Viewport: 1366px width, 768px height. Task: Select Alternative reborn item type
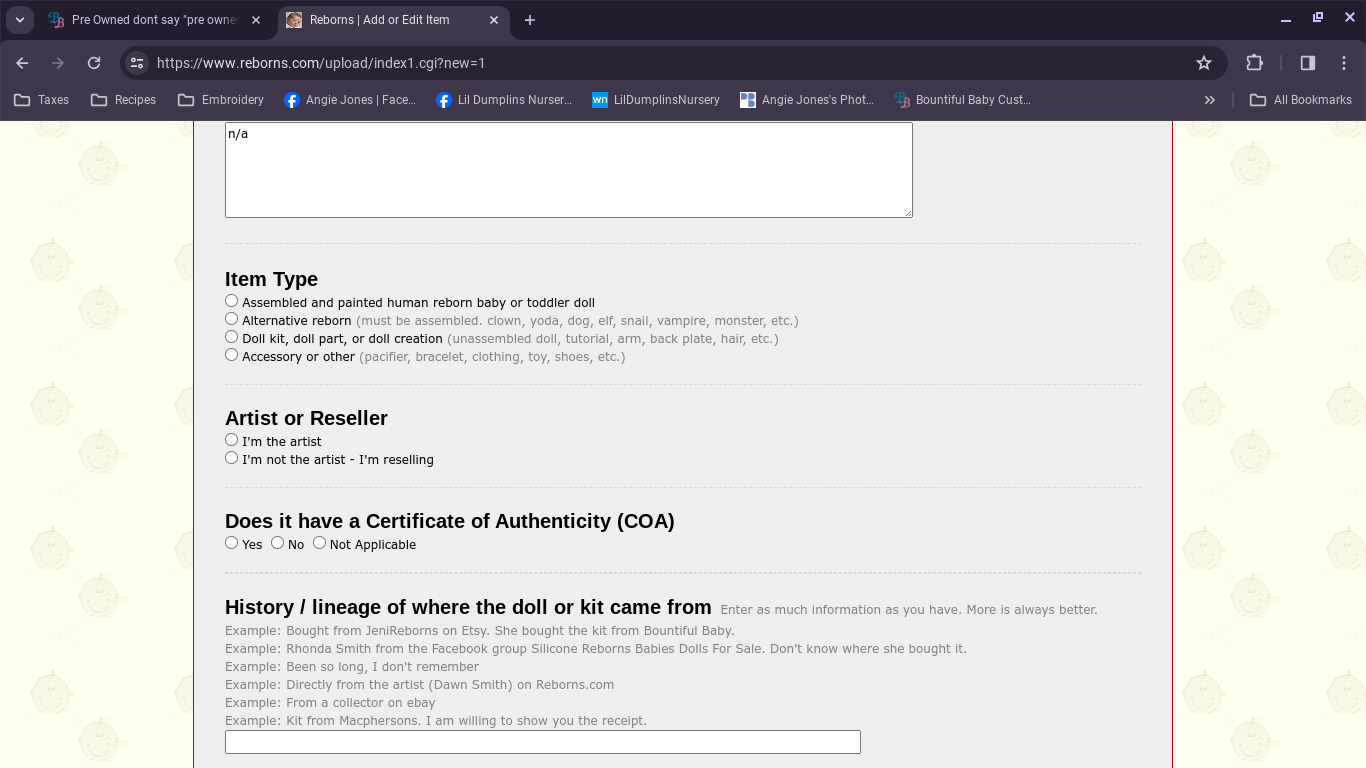click(231, 319)
